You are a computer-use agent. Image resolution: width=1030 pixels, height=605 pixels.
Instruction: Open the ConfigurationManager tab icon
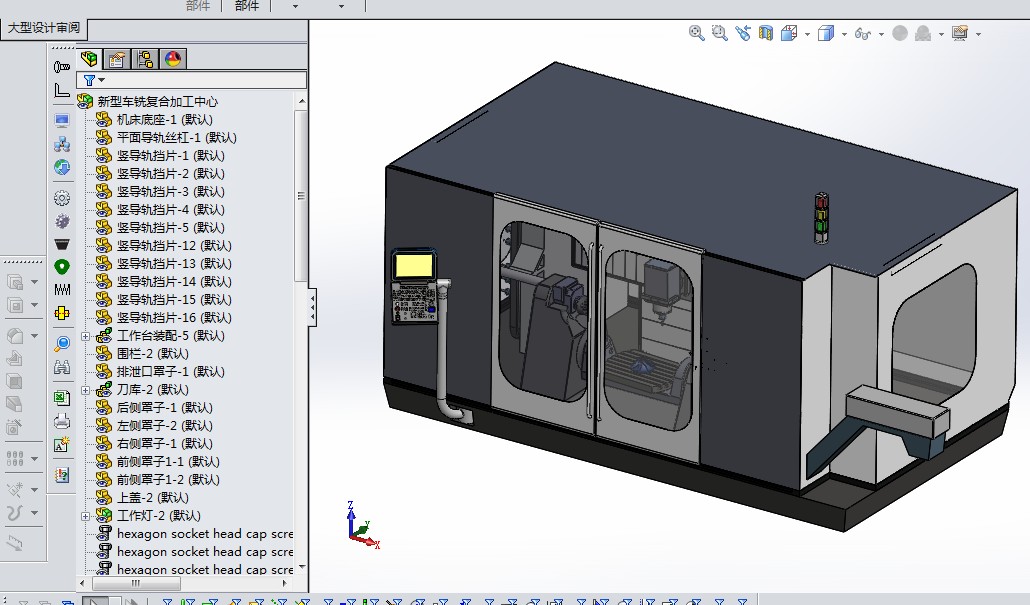145,59
